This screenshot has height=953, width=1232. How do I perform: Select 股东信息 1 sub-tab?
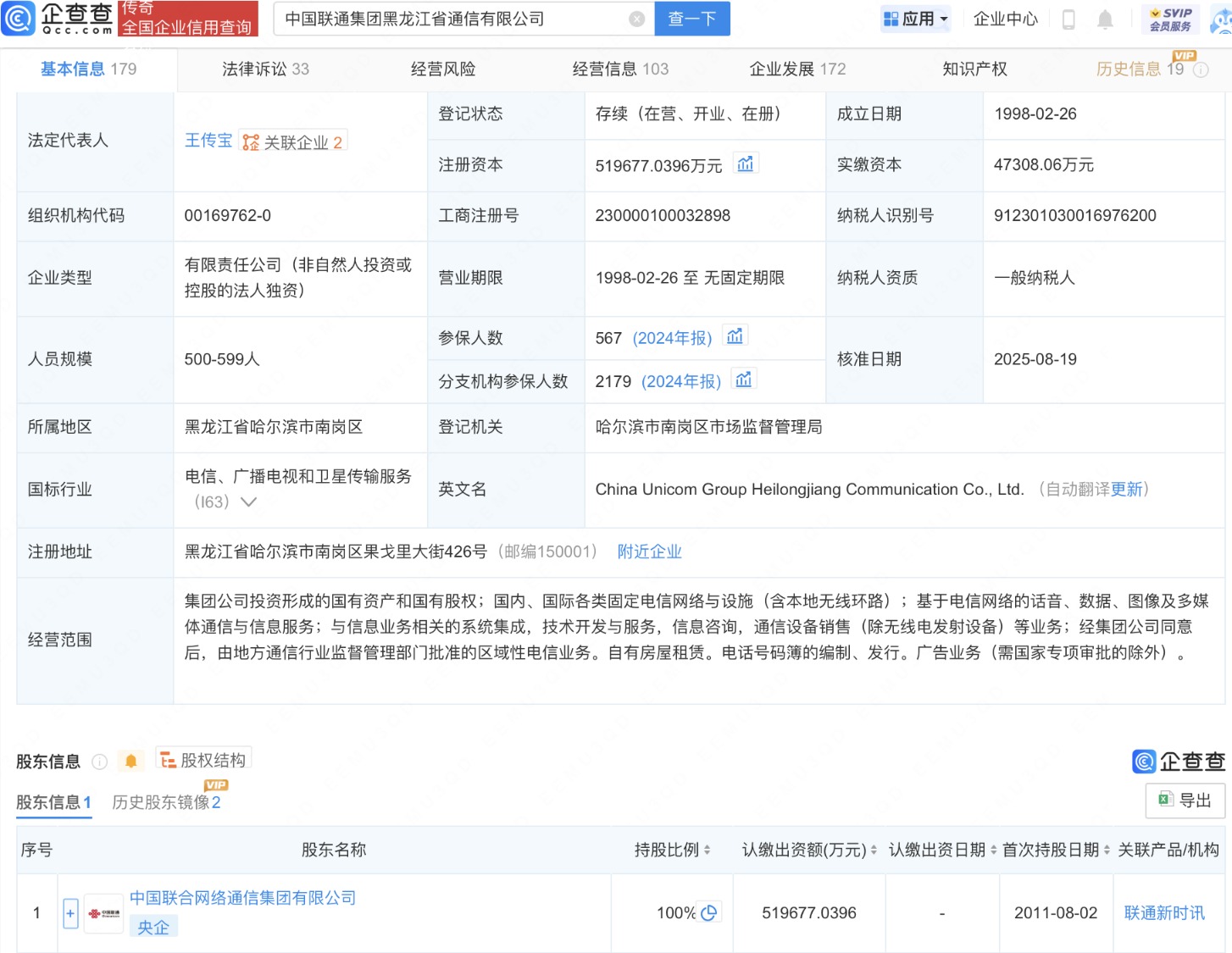[x=53, y=802]
